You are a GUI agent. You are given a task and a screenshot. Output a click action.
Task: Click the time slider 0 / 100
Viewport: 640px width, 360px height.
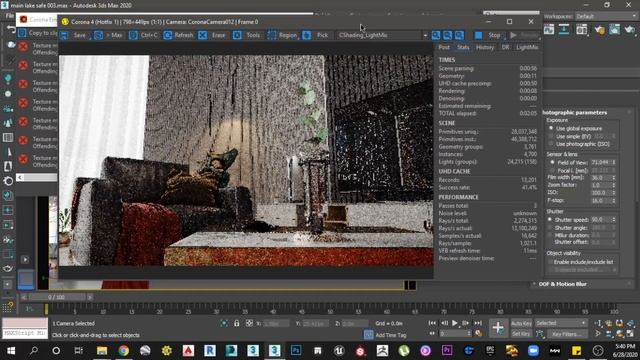click(57, 297)
